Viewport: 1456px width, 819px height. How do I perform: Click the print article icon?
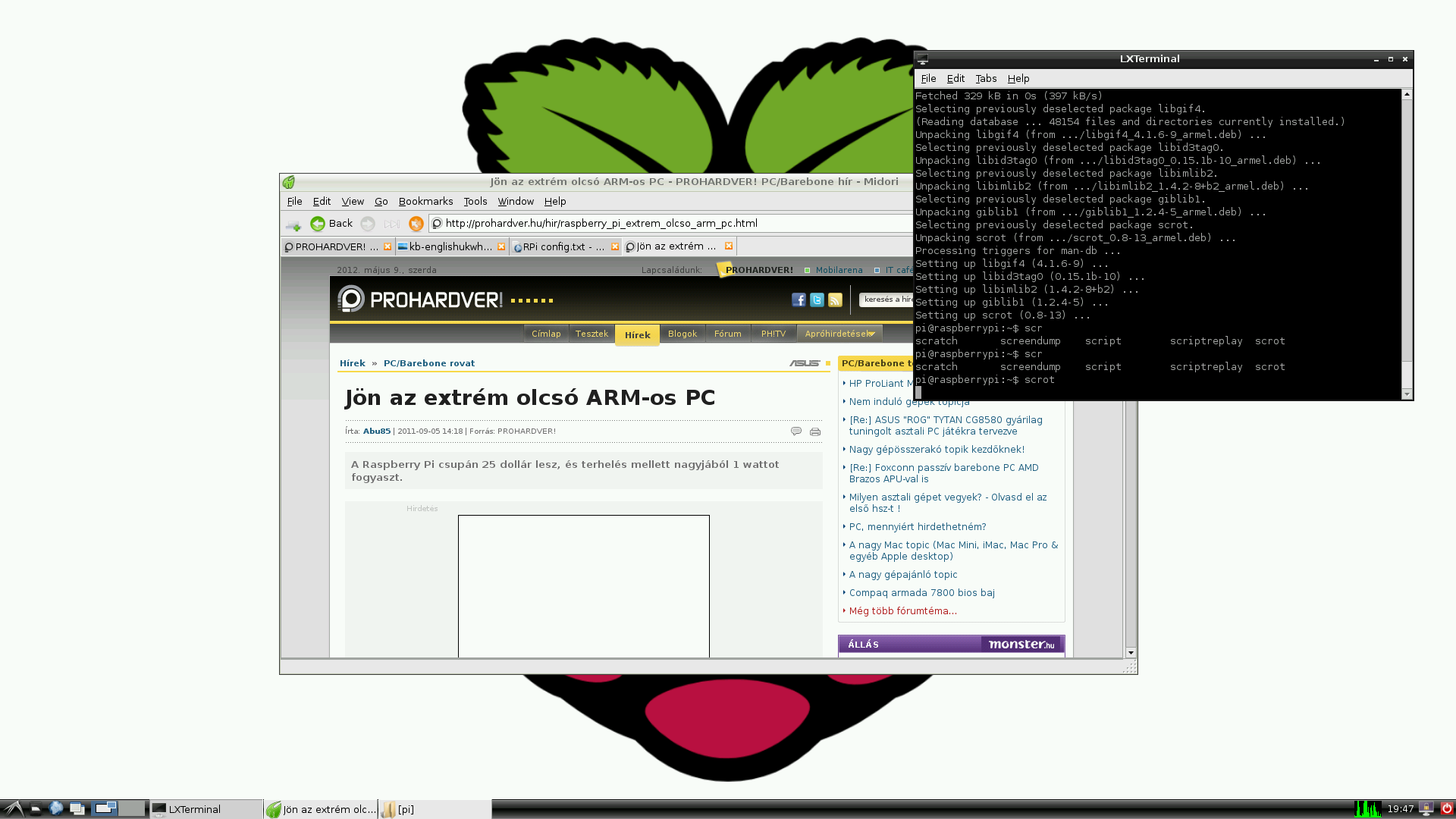tap(815, 431)
